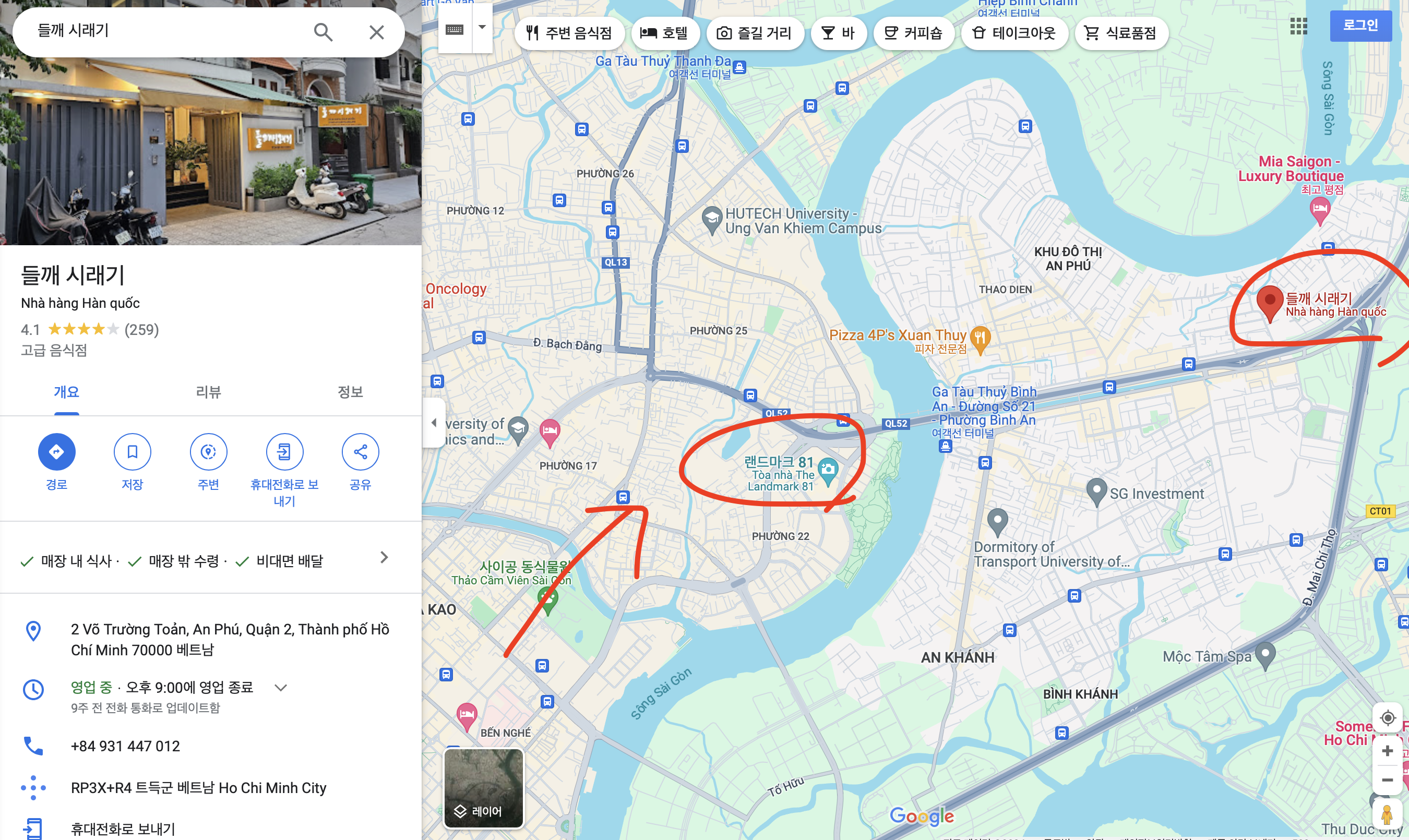This screenshot has height=840, width=1409.
Task: Open the 레이어 layers satellite thumbnail
Action: click(483, 788)
